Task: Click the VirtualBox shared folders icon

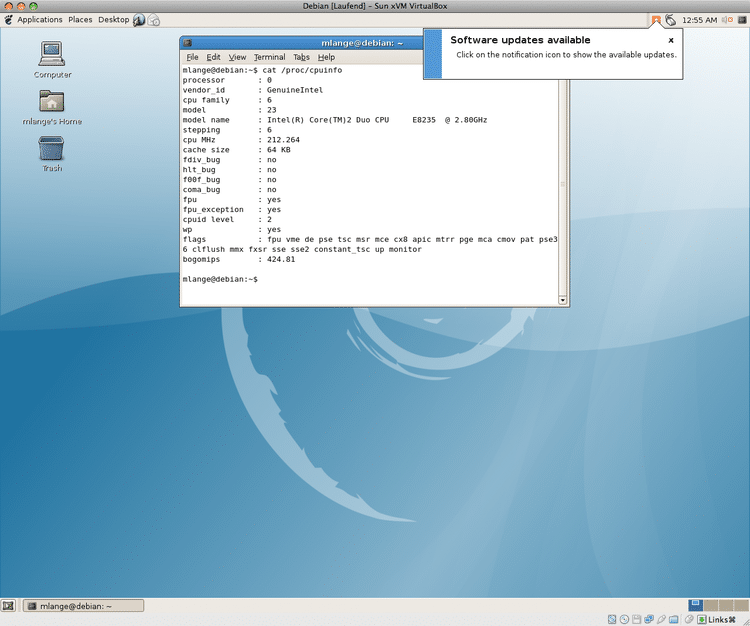Action: point(673,620)
